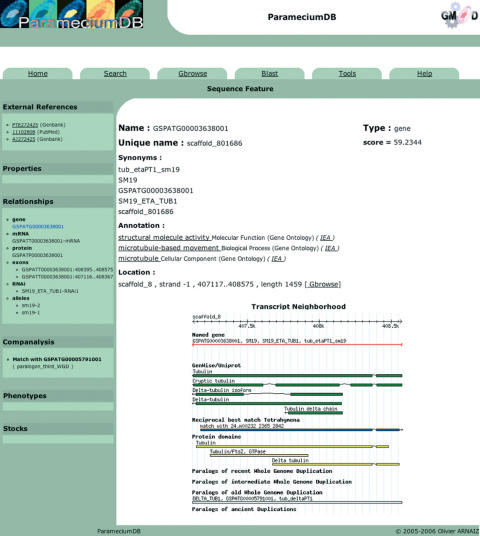Click IEA evidence for structural molecule activity
480x536 pixels.
(x=325, y=238)
